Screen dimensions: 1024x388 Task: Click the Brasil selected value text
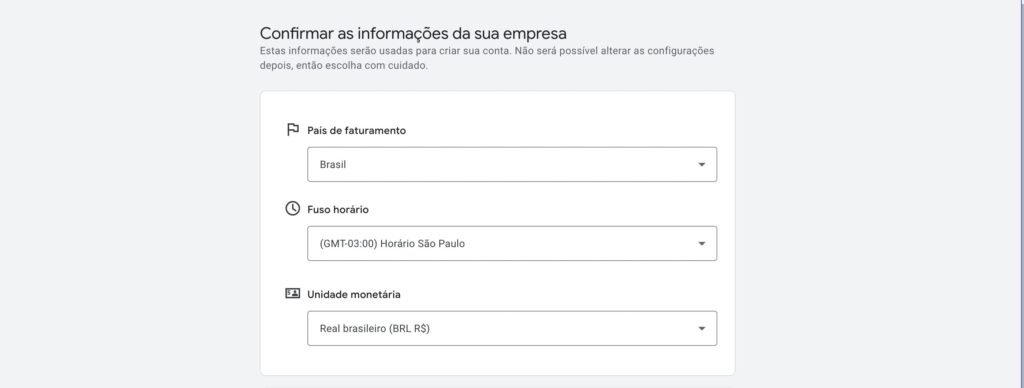pyautogui.click(x=332, y=165)
